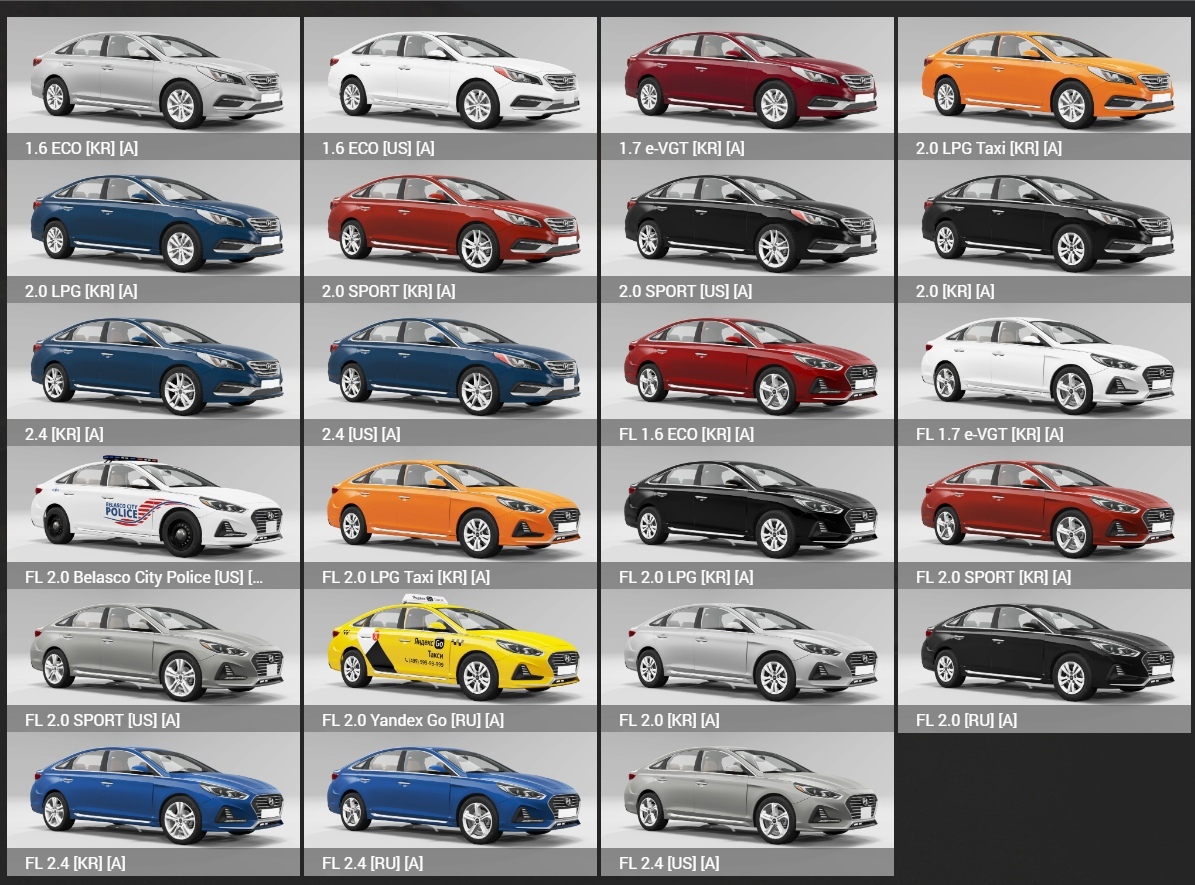Click the grey FL 2.0 SPORT [US] label
Image resolution: width=1195 pixels, height=885 pixels.
102,720
